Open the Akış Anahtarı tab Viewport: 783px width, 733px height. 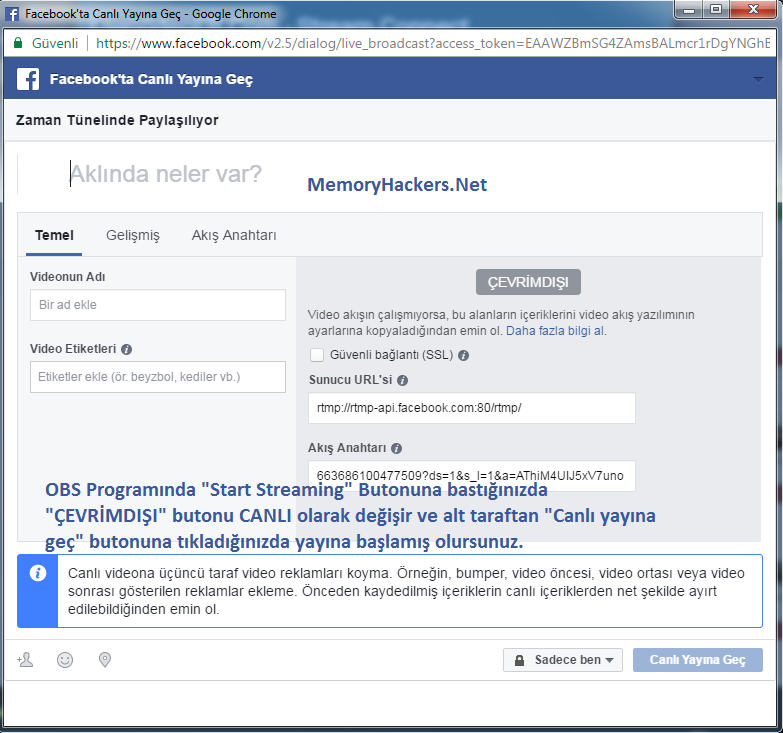click(x=234, y=235)
